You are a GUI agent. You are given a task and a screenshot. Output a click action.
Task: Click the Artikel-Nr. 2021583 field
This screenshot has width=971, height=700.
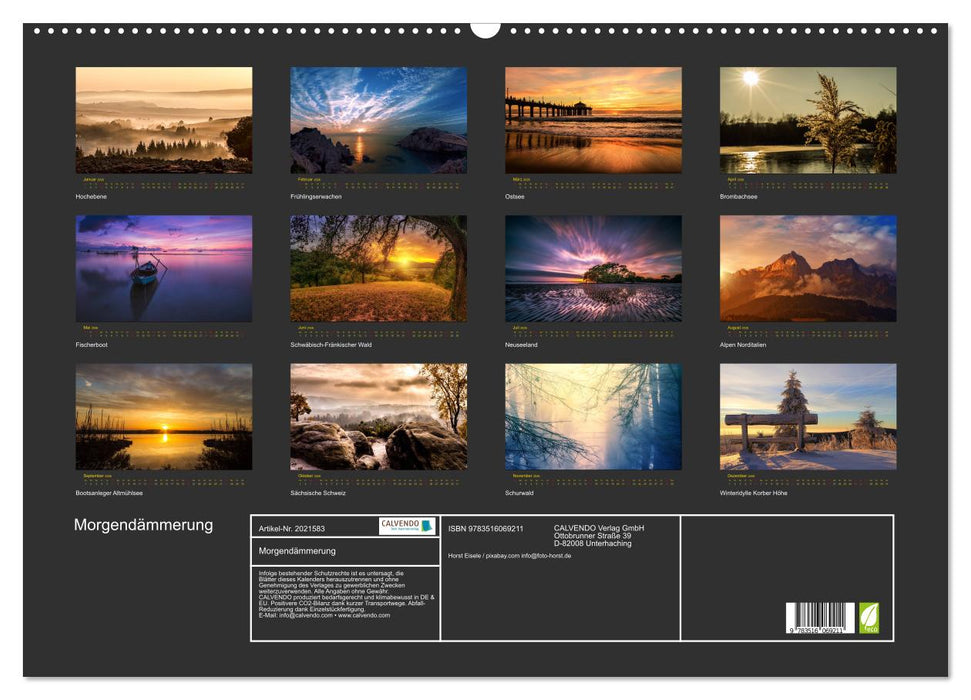point(292,528)
